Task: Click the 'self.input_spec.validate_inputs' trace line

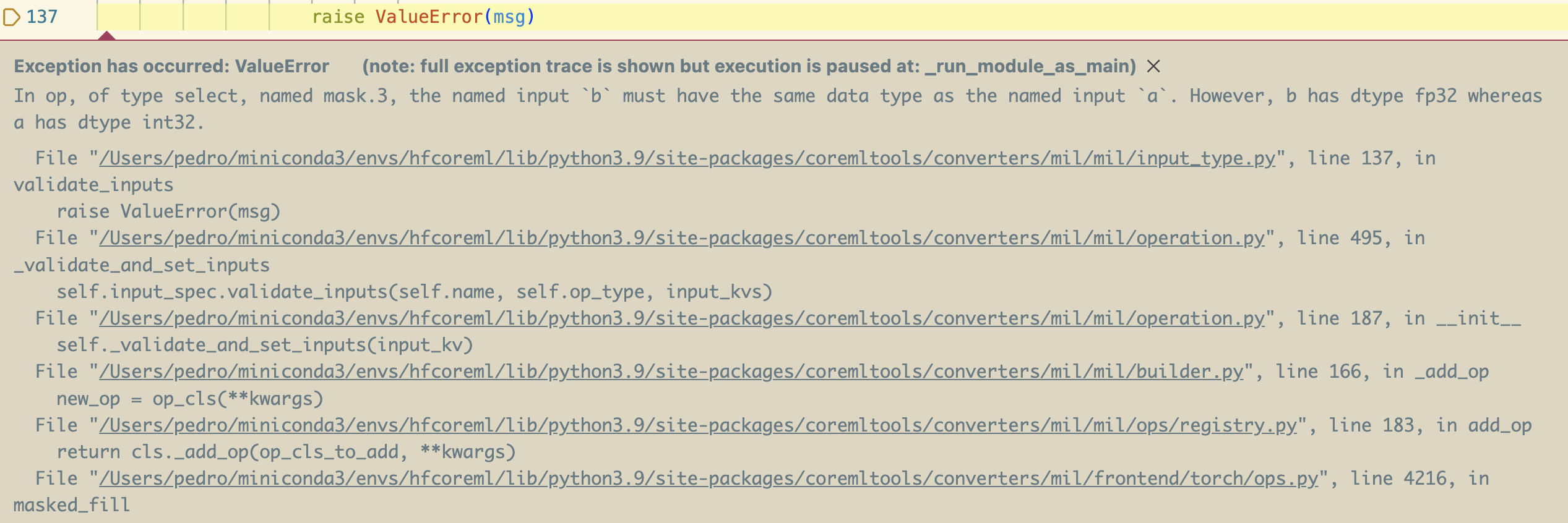Action: pyautogui.click(x=415, y=292)
